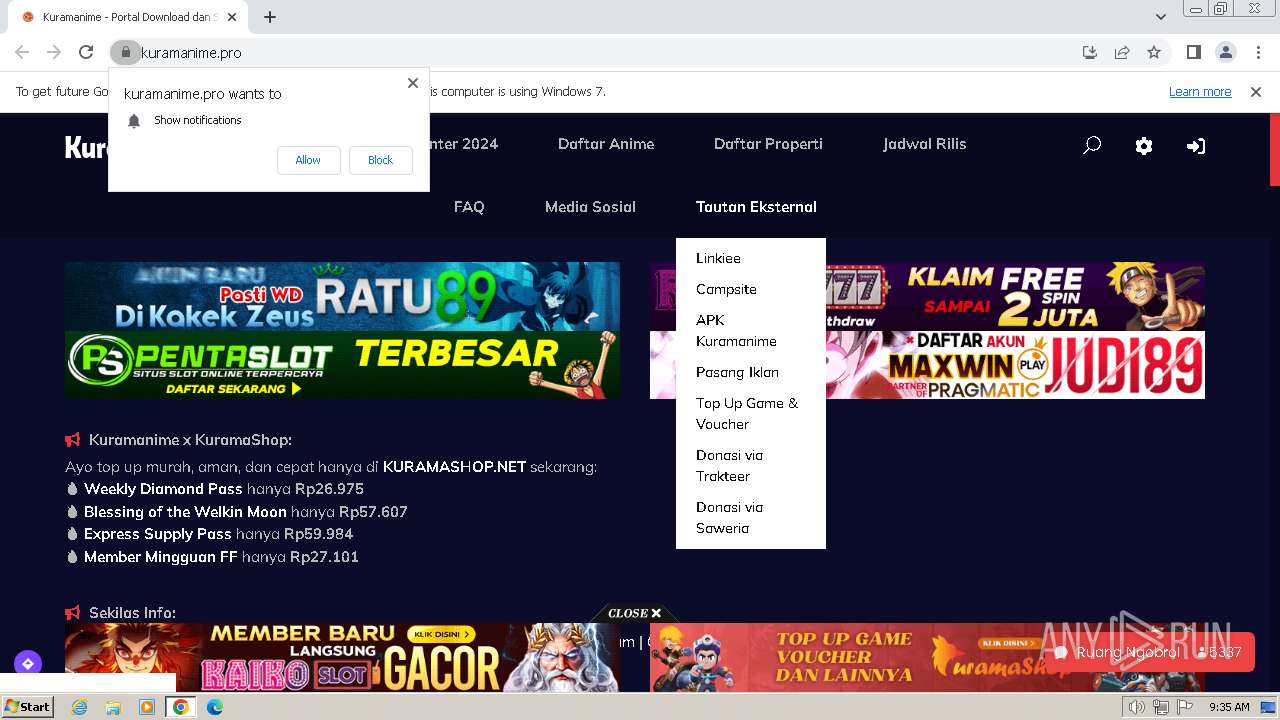The image size is (1280, 720).
Task: Collapse Tautan Eksternal dropdown
Action: pos(756,207)
